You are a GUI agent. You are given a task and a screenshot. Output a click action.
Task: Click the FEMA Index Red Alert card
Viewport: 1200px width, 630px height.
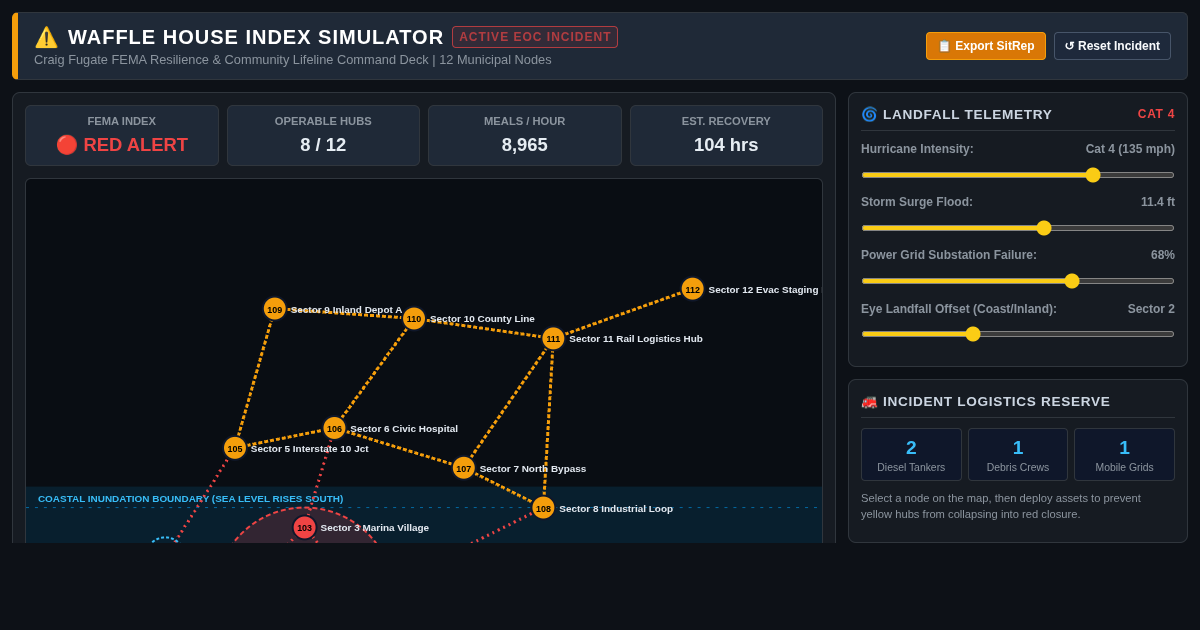122,136
